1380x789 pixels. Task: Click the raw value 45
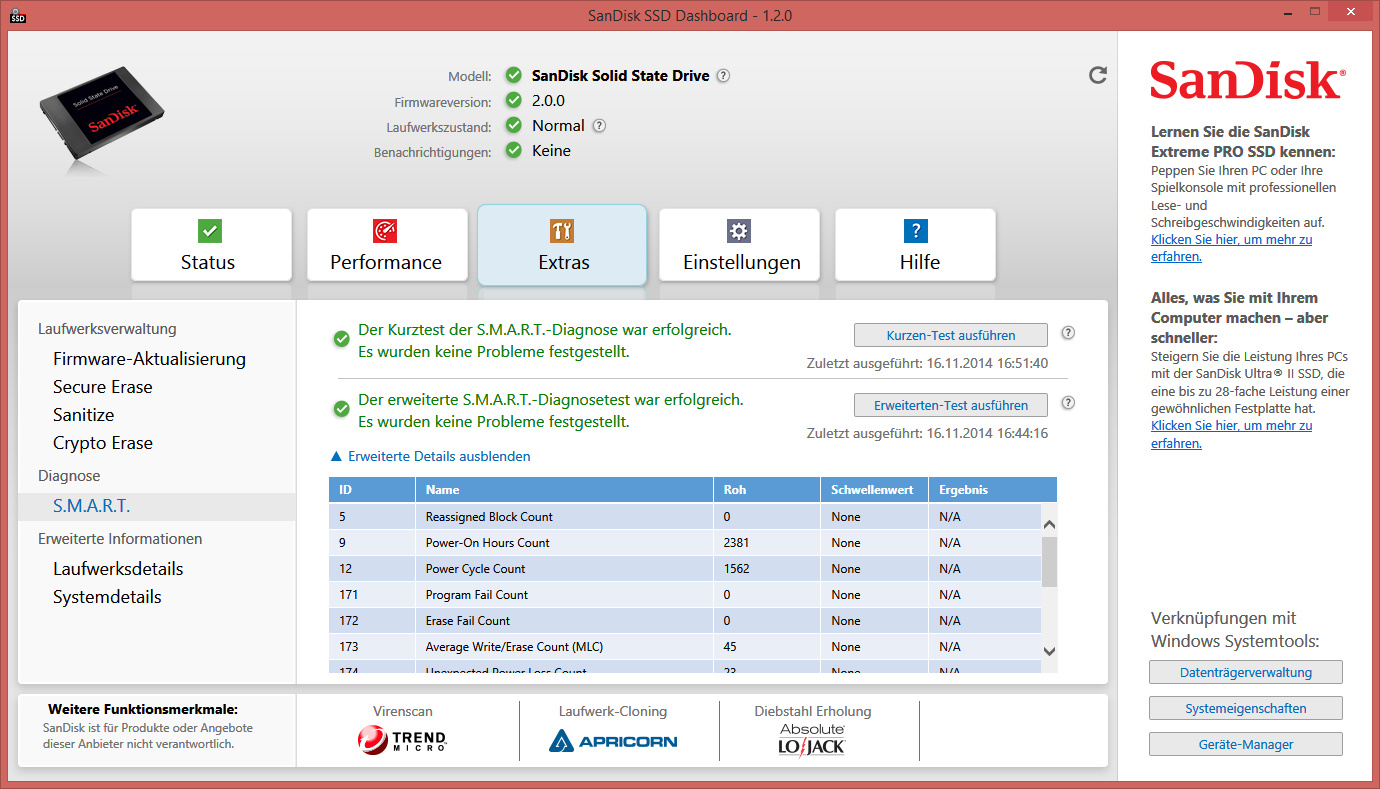(x=730, y=647)
